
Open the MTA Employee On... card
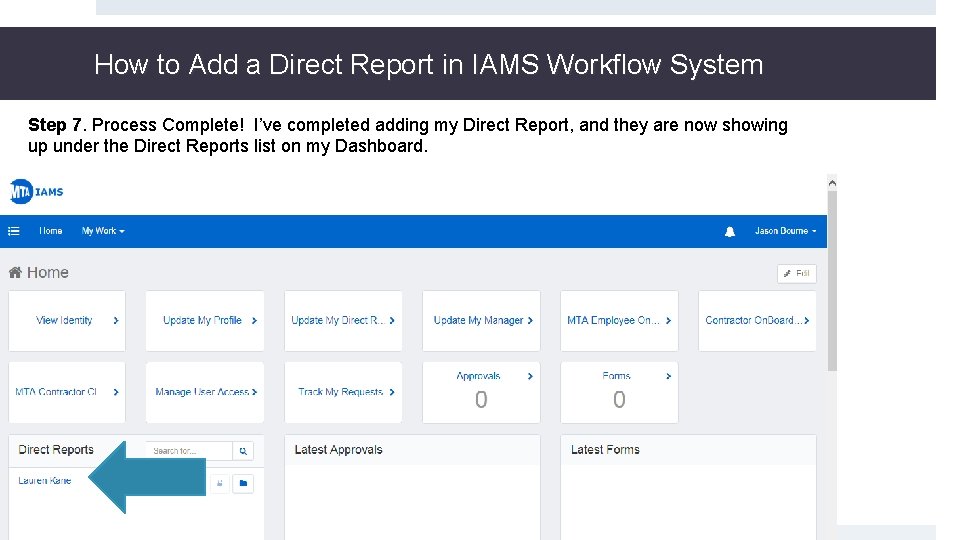pyautogui.click(x=620, y=321)
